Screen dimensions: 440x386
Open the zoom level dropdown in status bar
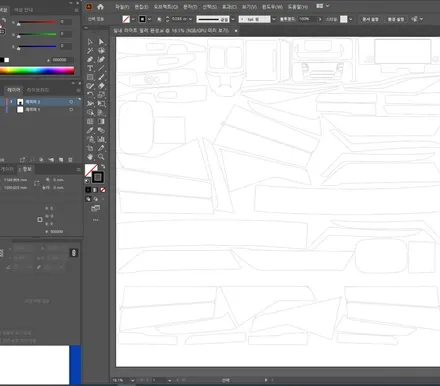(132, 380)
